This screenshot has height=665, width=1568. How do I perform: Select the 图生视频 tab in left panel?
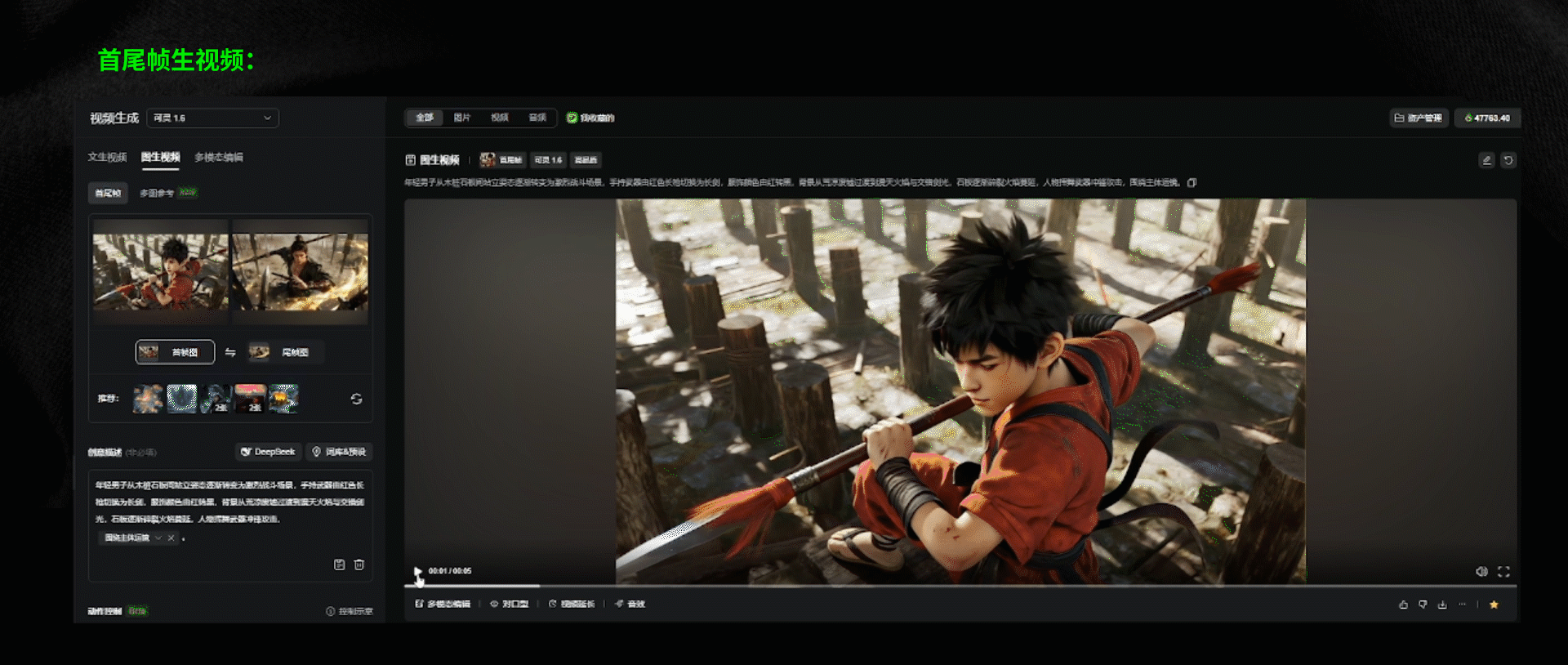point(160,157)
